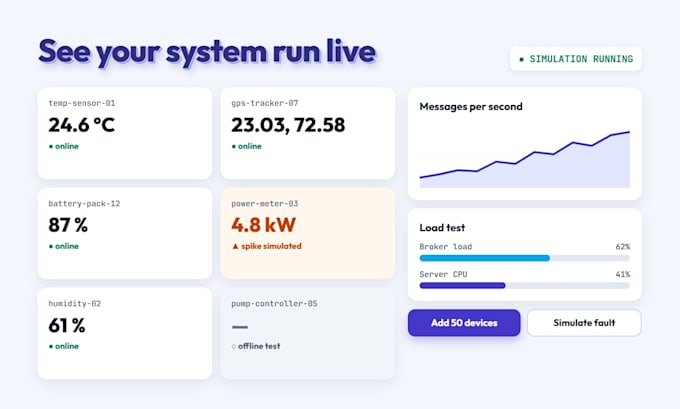Click the Messages per second line chart

point(524,159)
